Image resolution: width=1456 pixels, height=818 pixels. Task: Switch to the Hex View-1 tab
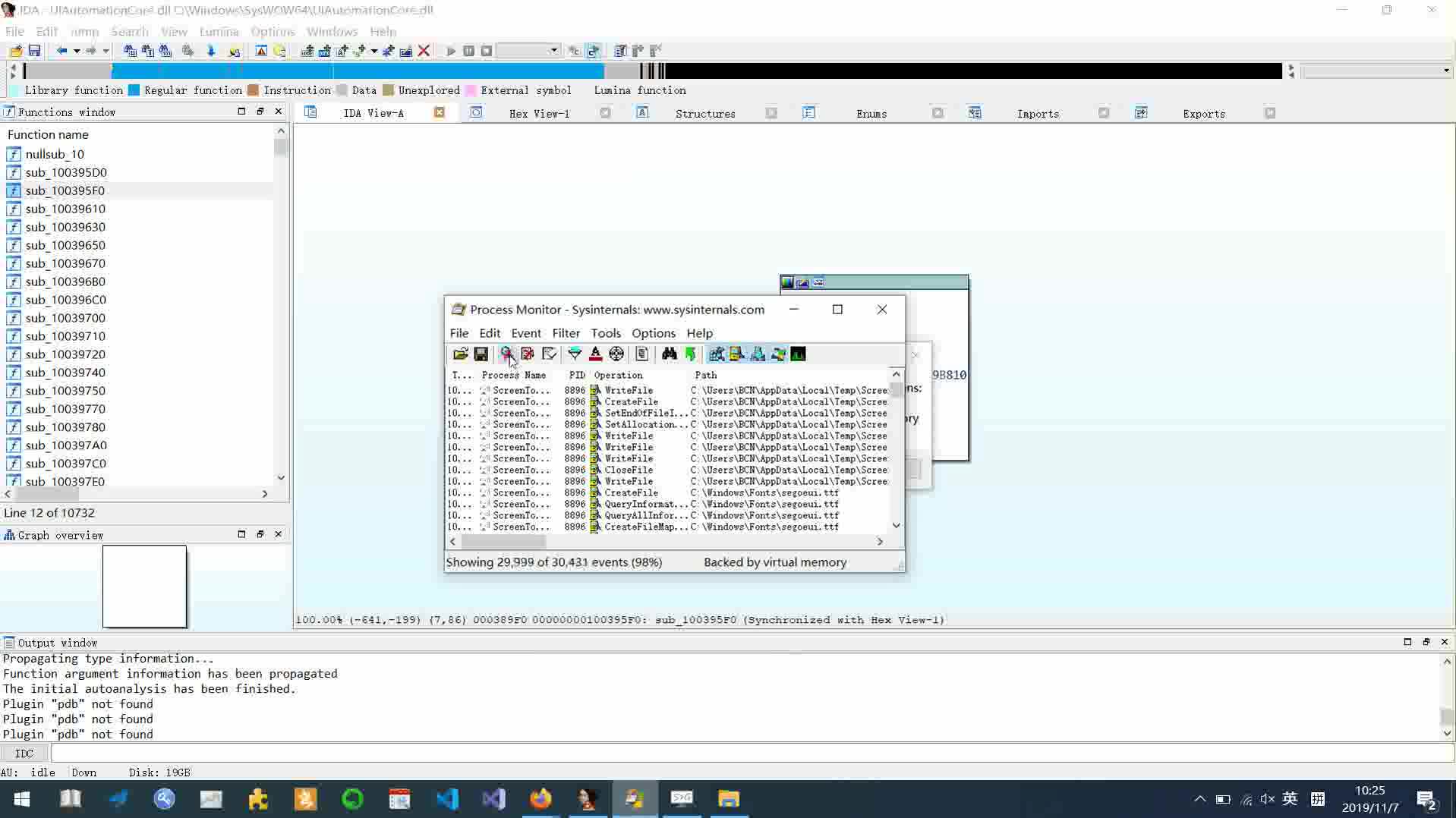click(539, 113)
